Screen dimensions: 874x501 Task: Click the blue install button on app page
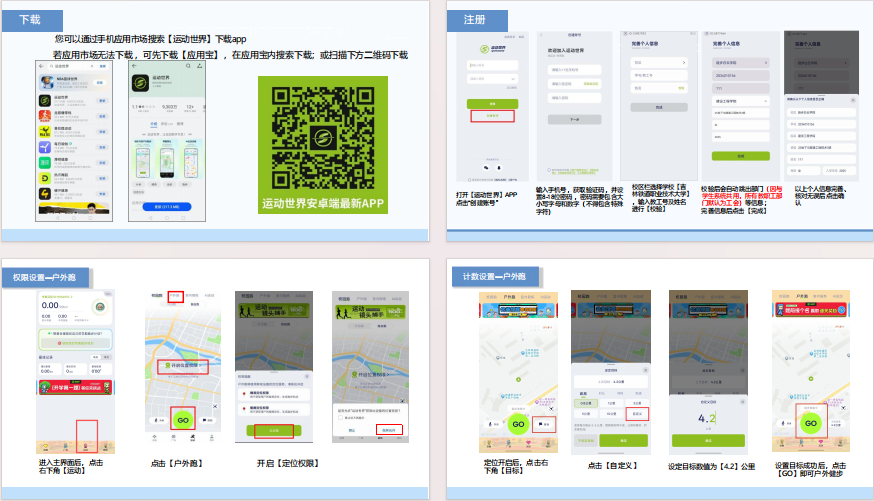pos(167,207)
